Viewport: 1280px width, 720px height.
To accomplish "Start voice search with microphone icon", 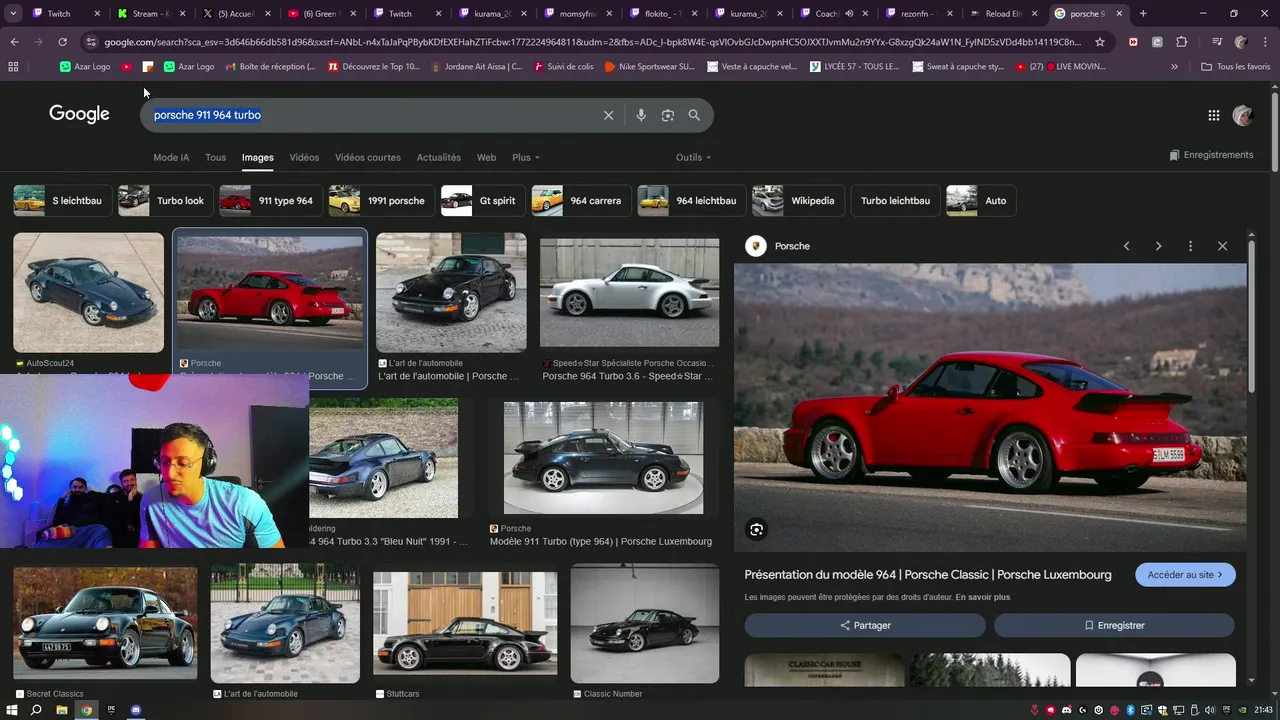I will [x=641, y=115].
